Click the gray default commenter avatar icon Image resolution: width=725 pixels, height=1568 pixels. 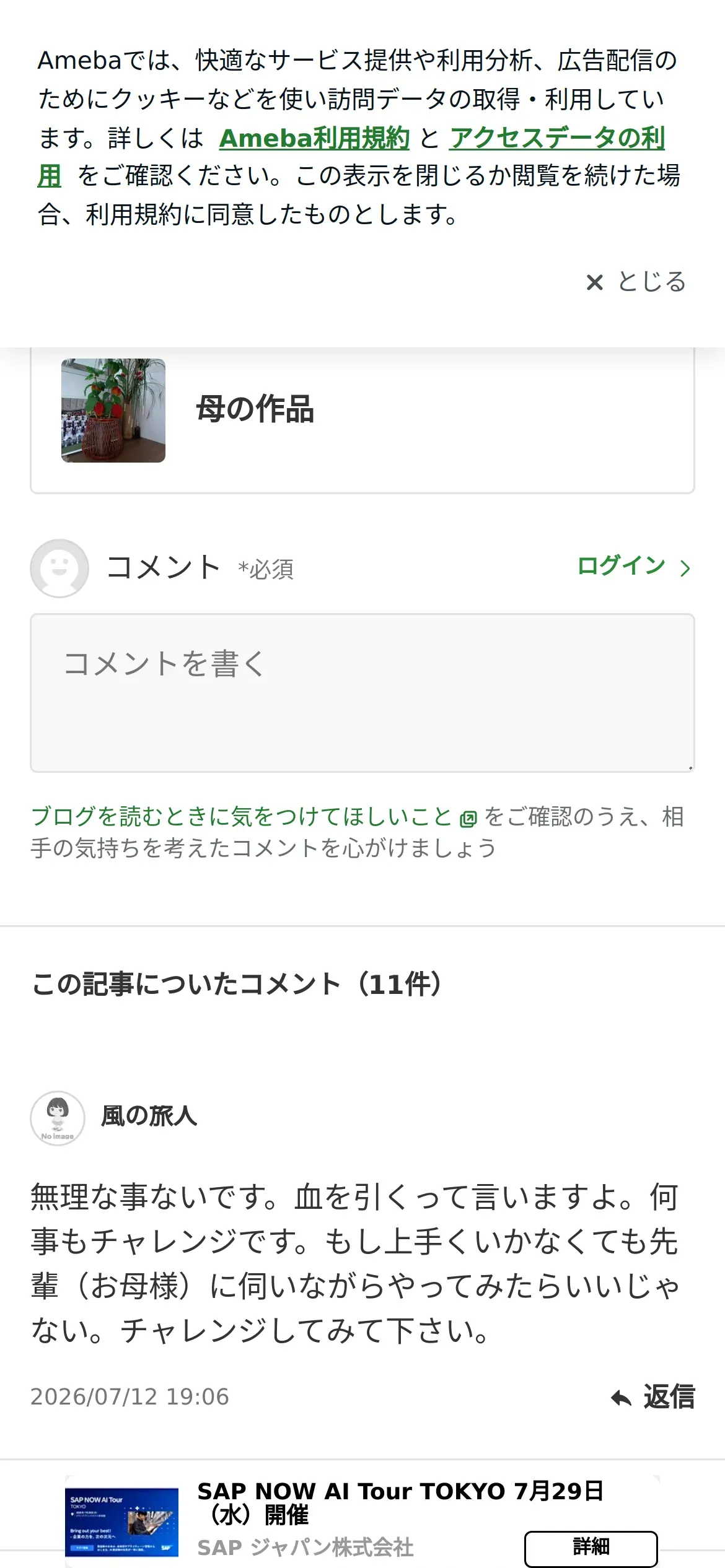tap(59, 568)
